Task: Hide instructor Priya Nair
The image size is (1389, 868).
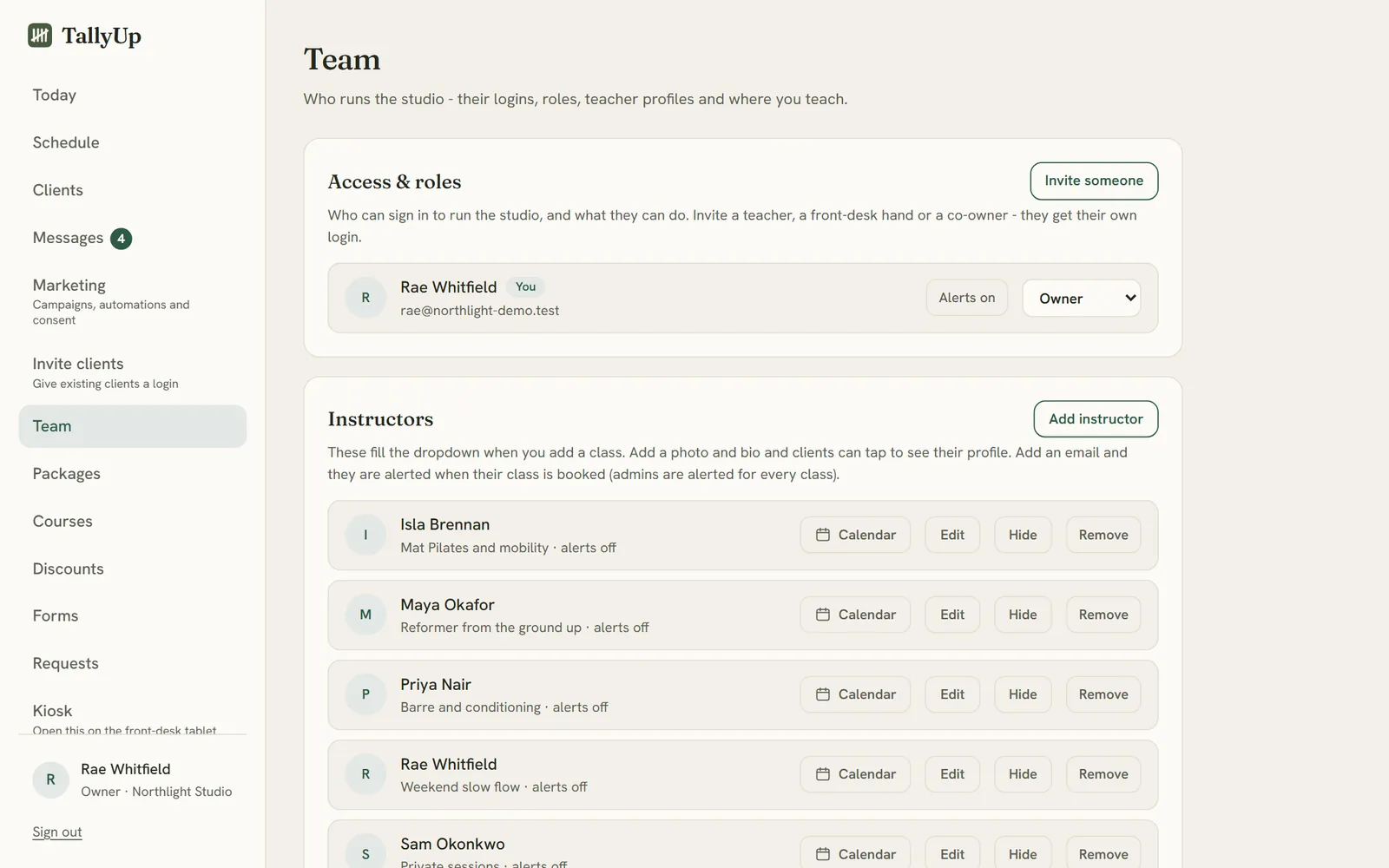Action: click(x=1023, y=694)
